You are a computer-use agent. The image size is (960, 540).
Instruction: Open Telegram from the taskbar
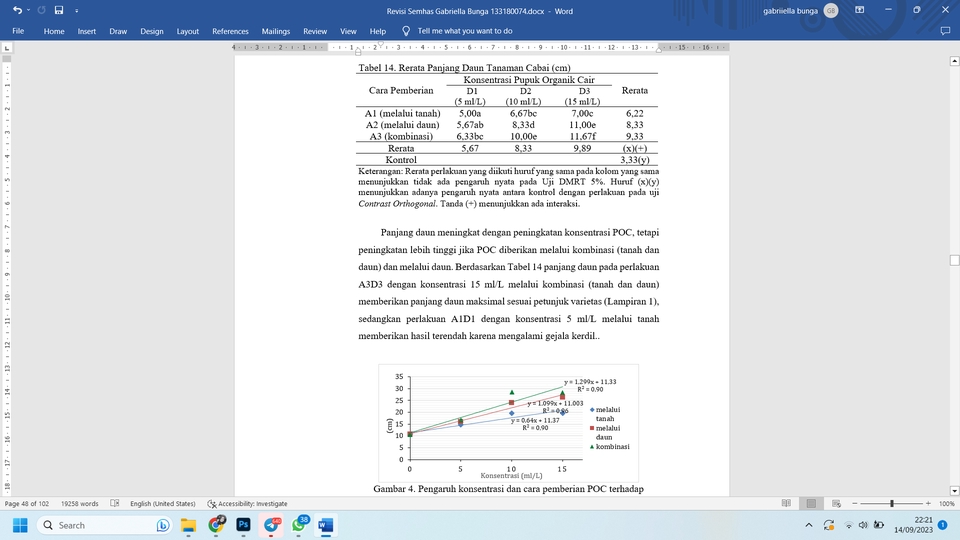[271, 525]
